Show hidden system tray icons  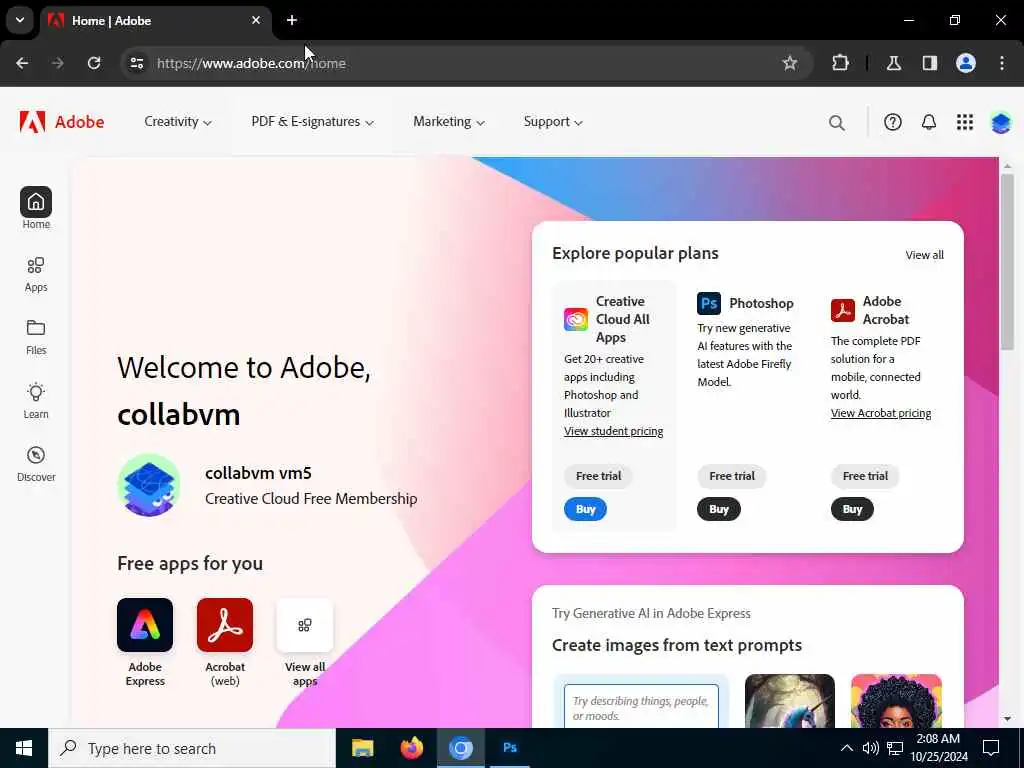pos(846,748)
